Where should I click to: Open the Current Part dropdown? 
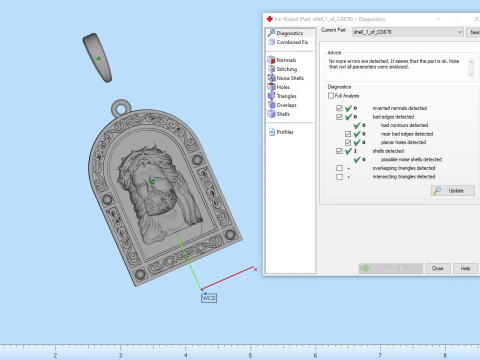tap(408, 32)
